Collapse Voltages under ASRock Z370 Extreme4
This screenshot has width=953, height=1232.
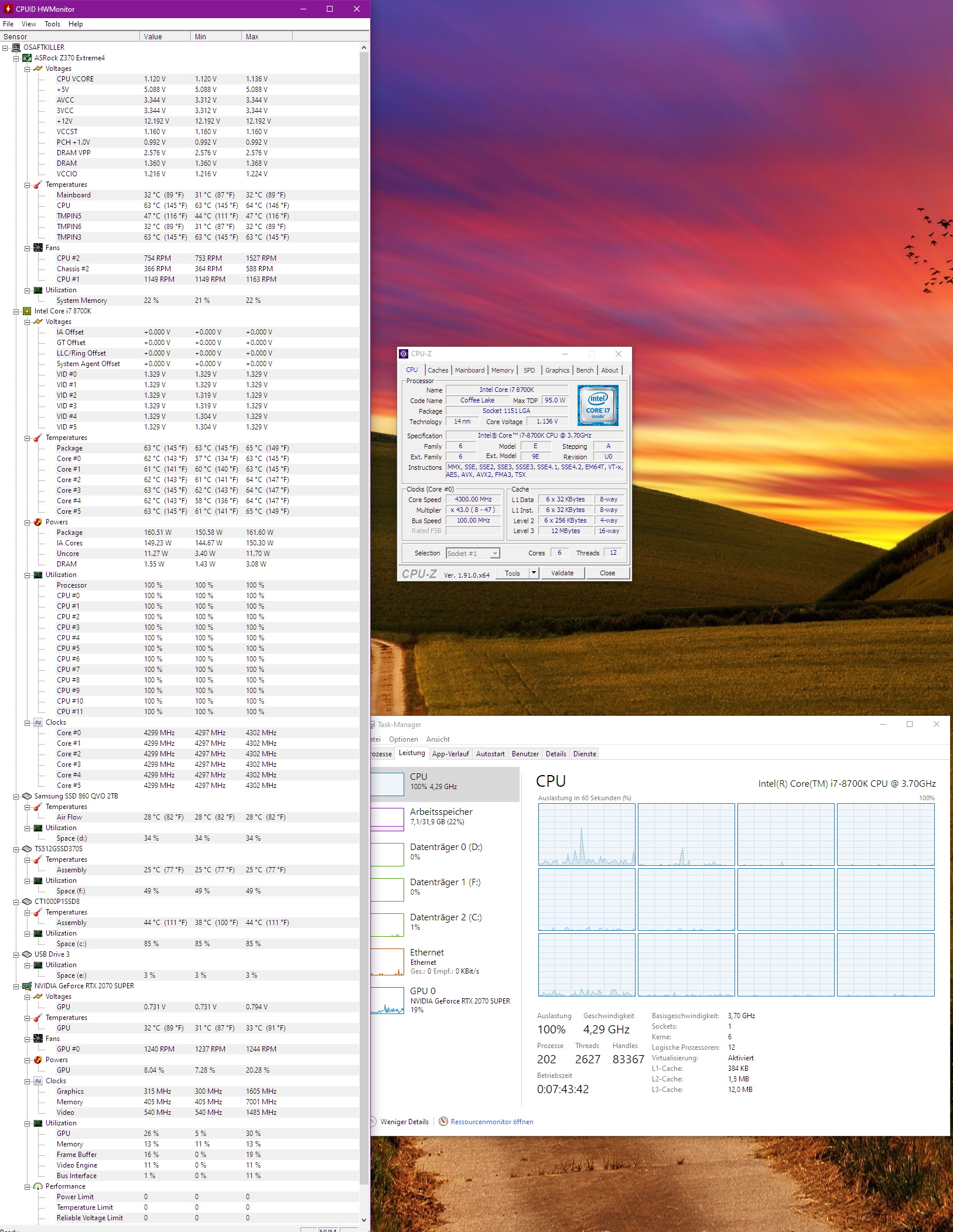(x=28, y=69)
